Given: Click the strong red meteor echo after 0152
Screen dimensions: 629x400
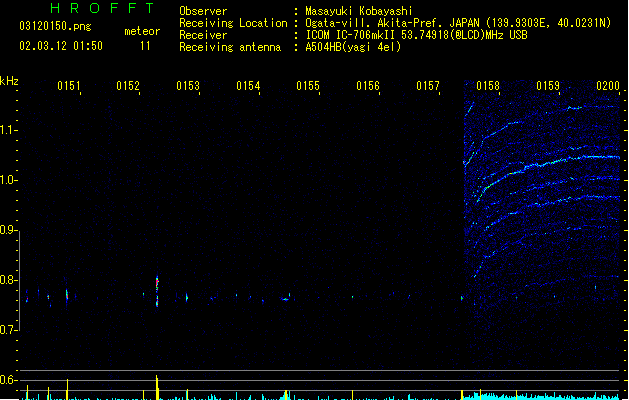Looking at the screenshot, I should coord(157,290).
